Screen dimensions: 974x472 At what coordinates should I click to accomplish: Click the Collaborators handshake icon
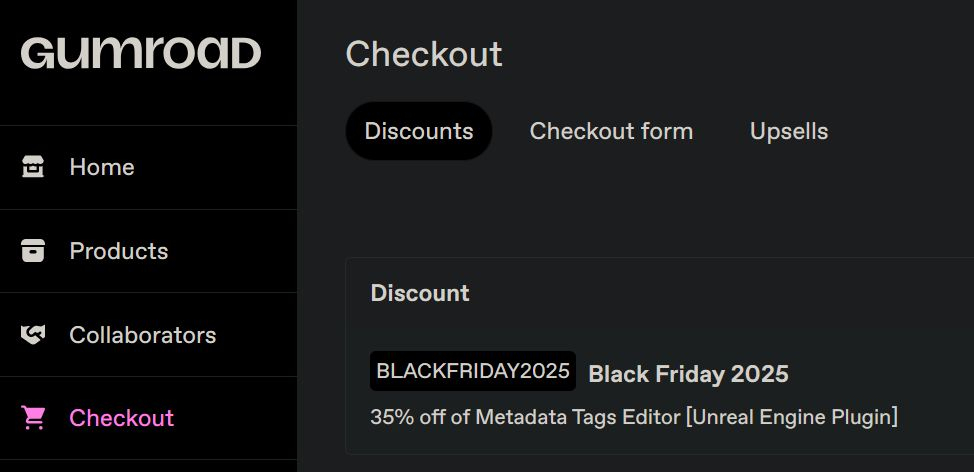34,335
